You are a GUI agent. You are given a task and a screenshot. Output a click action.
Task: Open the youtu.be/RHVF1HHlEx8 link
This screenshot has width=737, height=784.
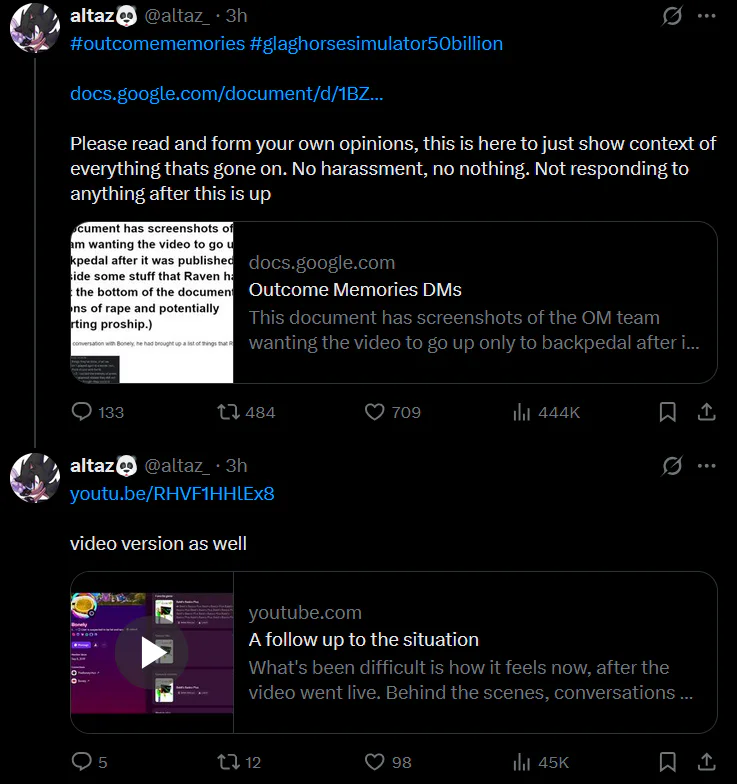(172, 494)
